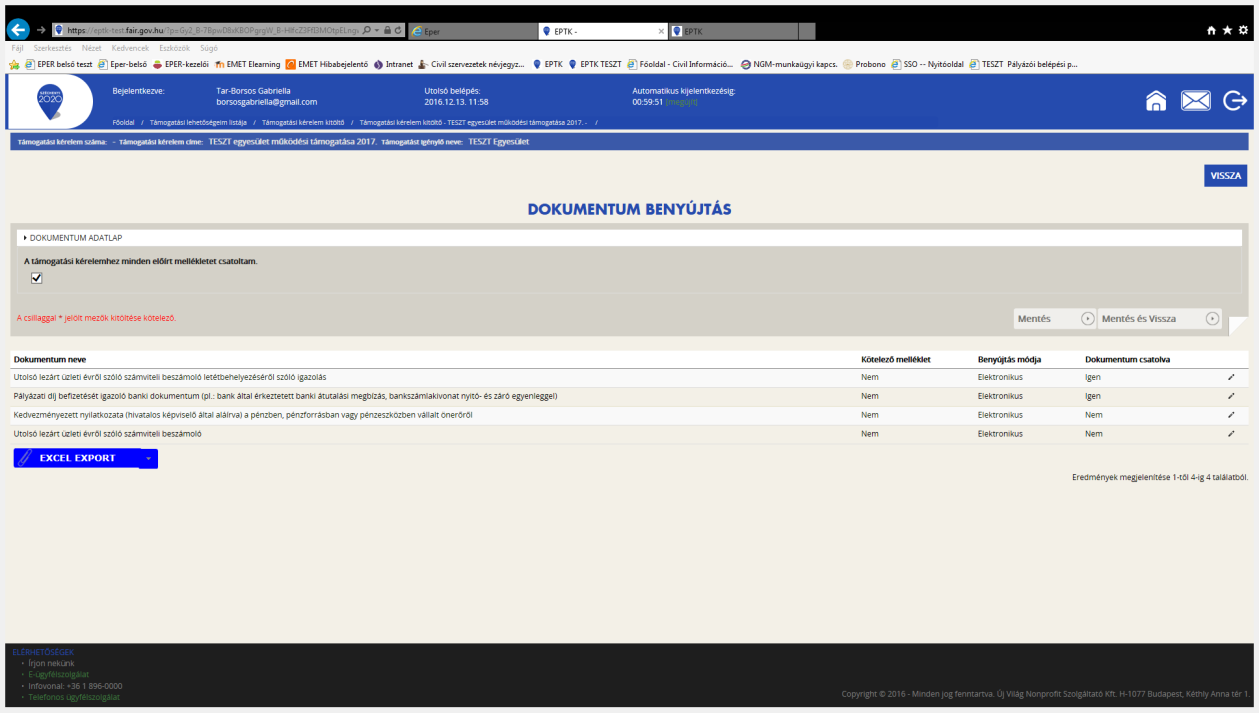Open 'TESZT Pályázói belépési p...' bookmark
Image resolution: width=1259 pixels, height=713 pixels.
pos(1025,64)
